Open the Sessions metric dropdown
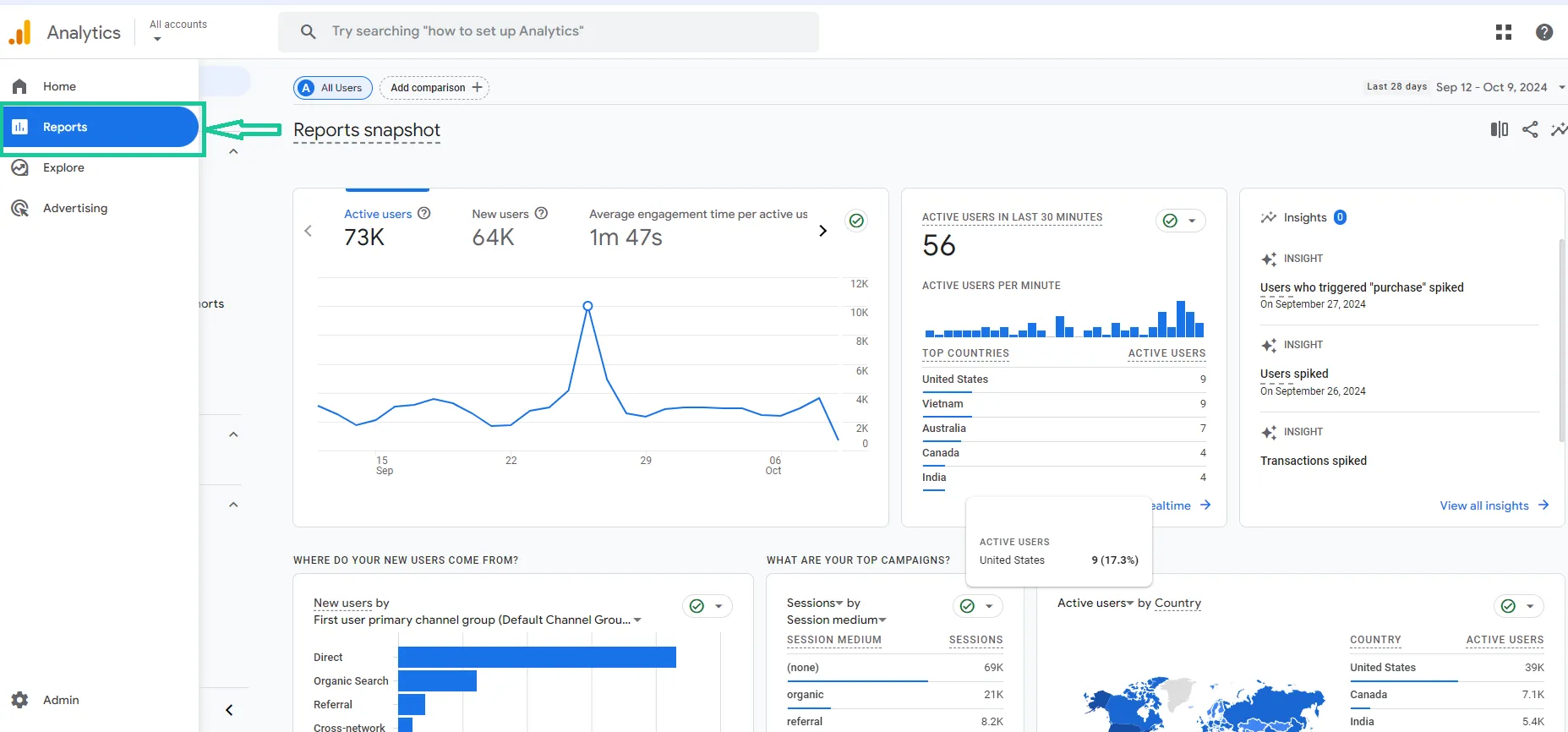 815,603
